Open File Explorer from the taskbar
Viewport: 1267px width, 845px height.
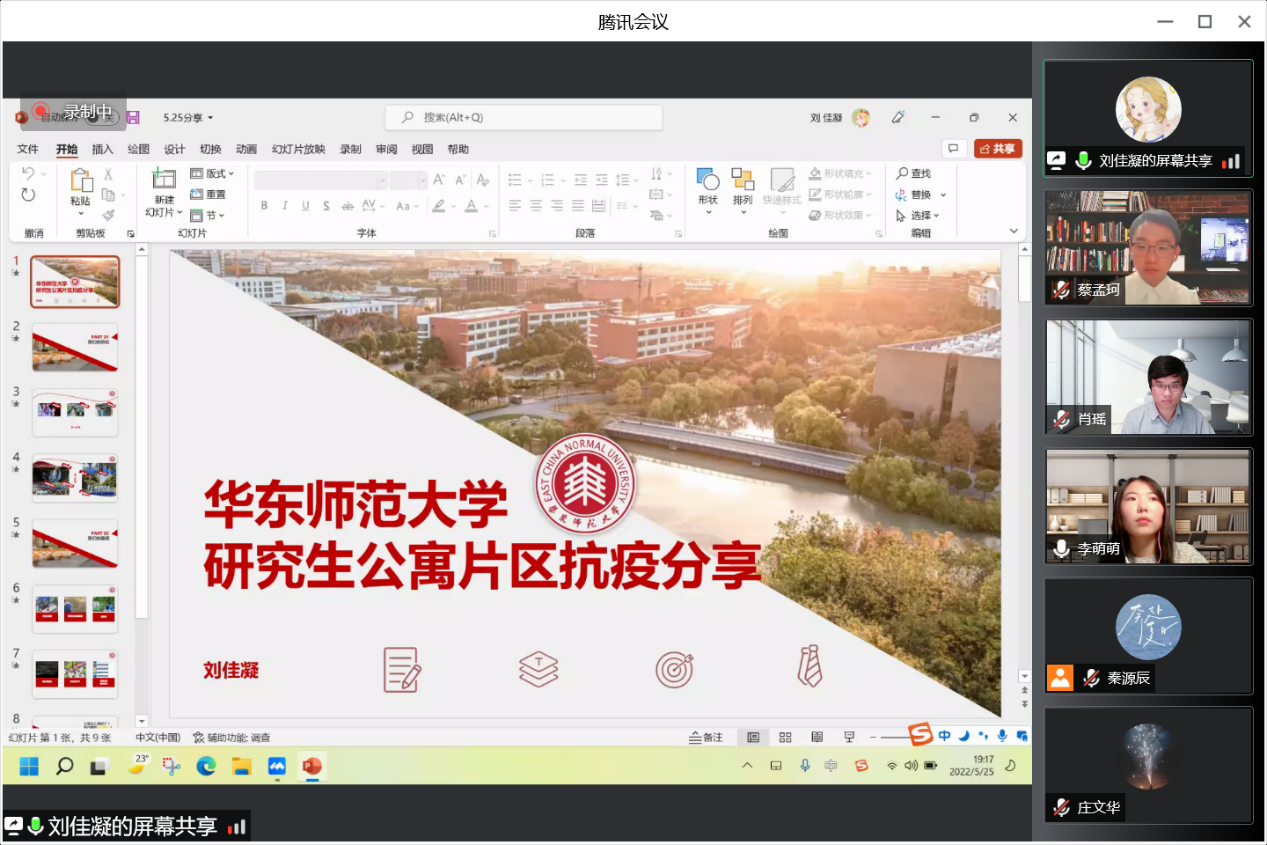click(x=241, y=767)
